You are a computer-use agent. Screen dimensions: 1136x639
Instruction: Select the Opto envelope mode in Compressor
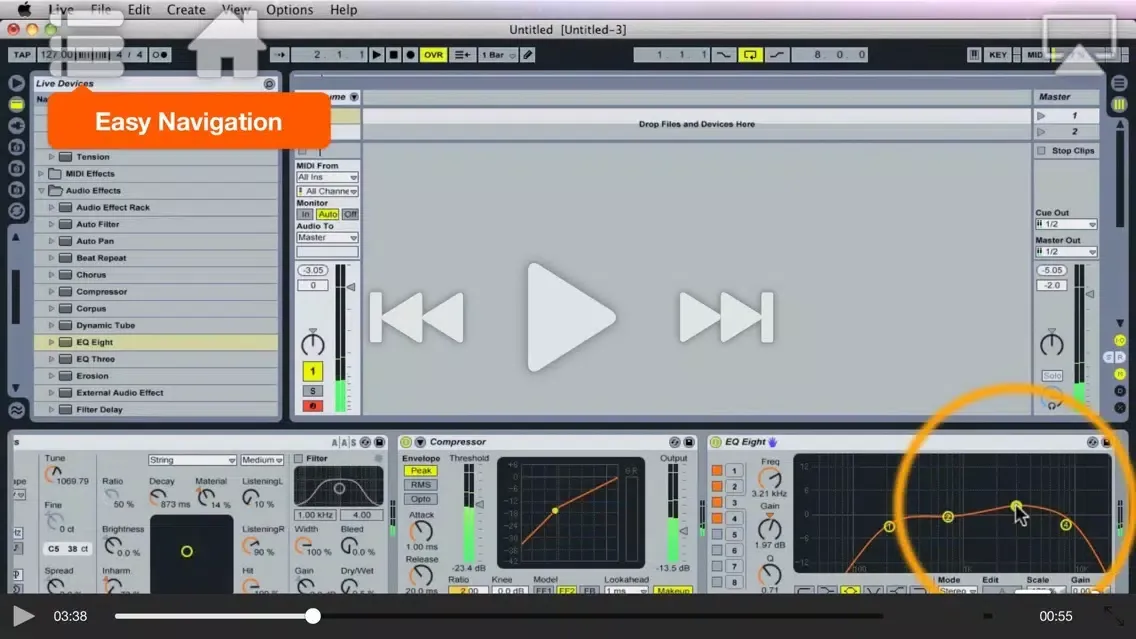coord(420,499)
